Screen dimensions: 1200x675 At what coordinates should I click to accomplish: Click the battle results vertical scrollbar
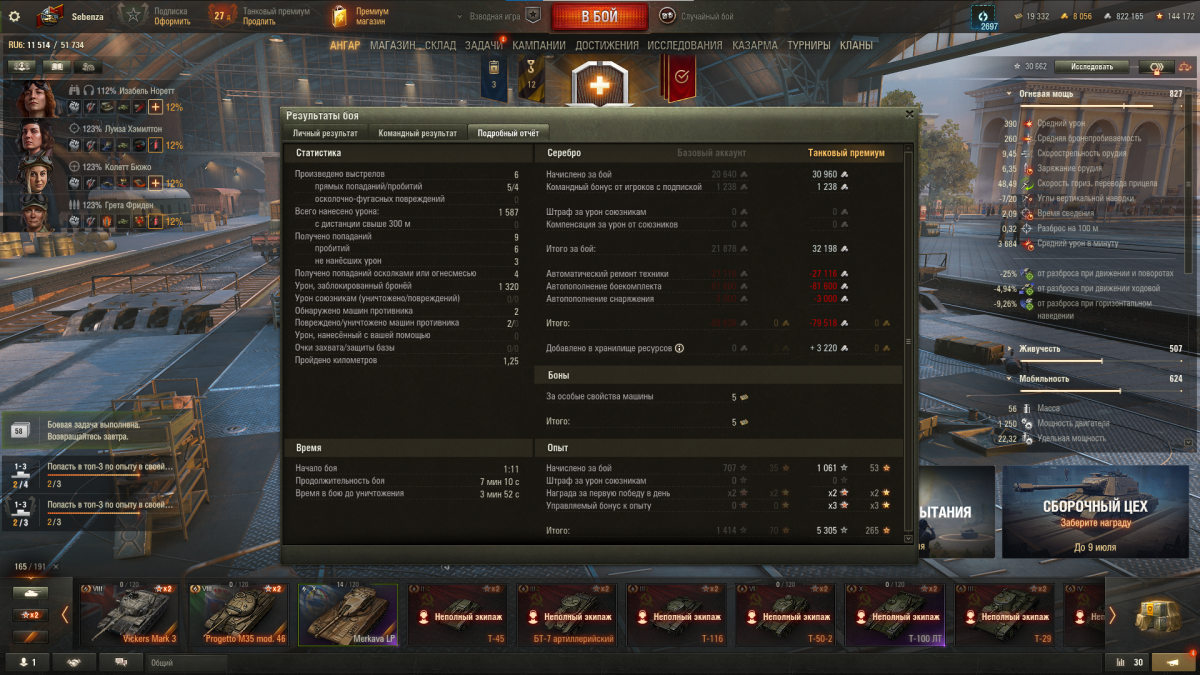click(x=908, y=345)
